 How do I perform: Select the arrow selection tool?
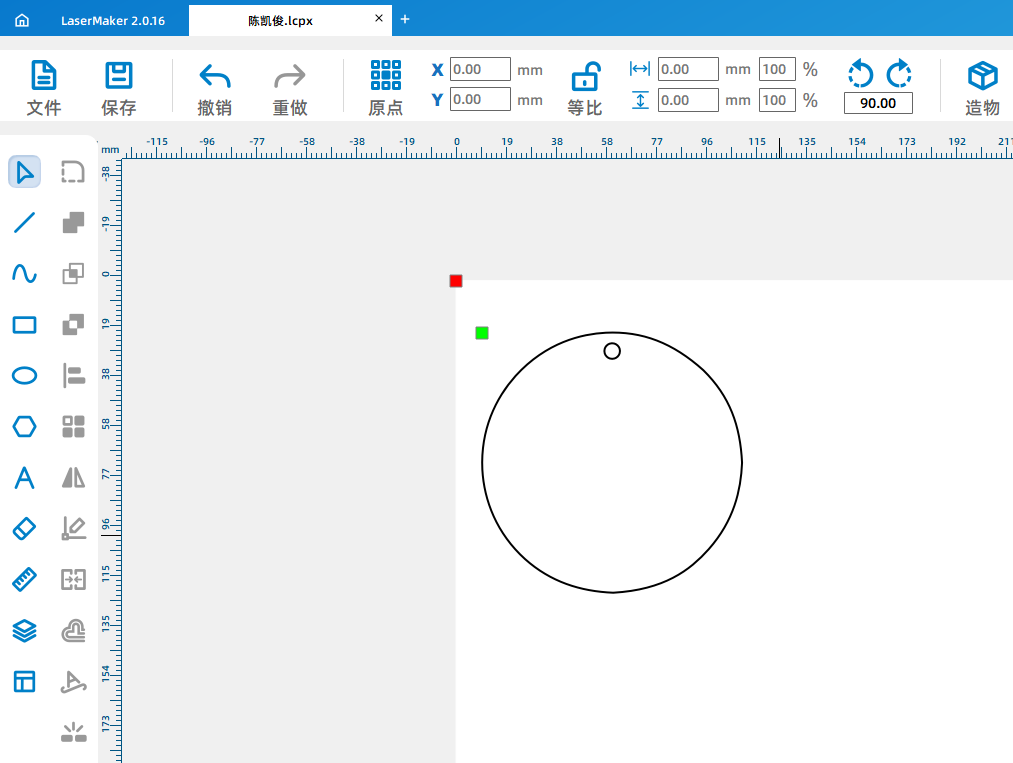pyautogui.click(x=25, y=172)
